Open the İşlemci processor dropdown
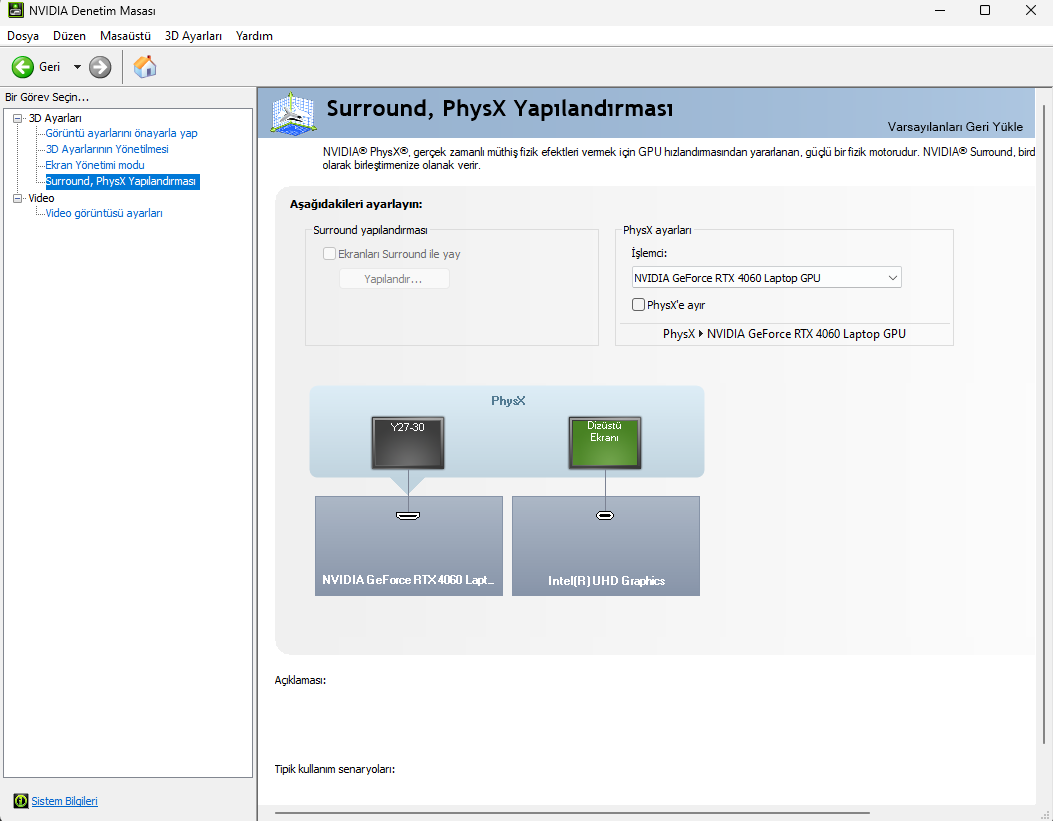 tap(766, 278)
